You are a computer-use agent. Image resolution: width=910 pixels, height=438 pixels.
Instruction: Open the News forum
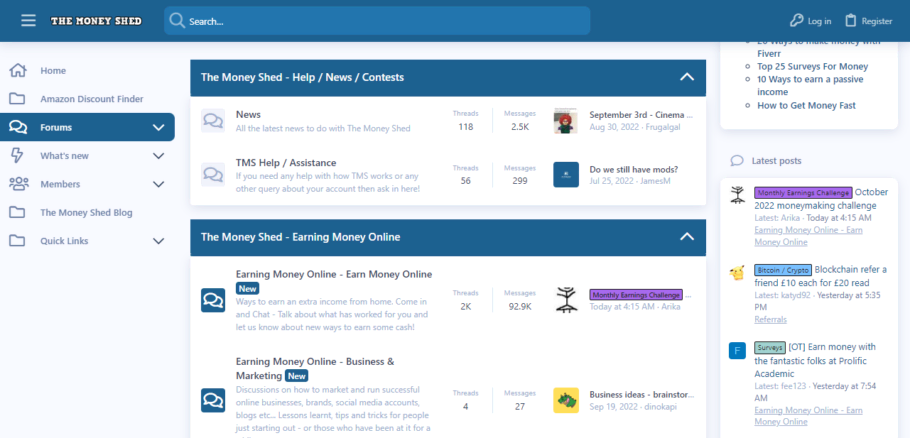click(248, 115)
